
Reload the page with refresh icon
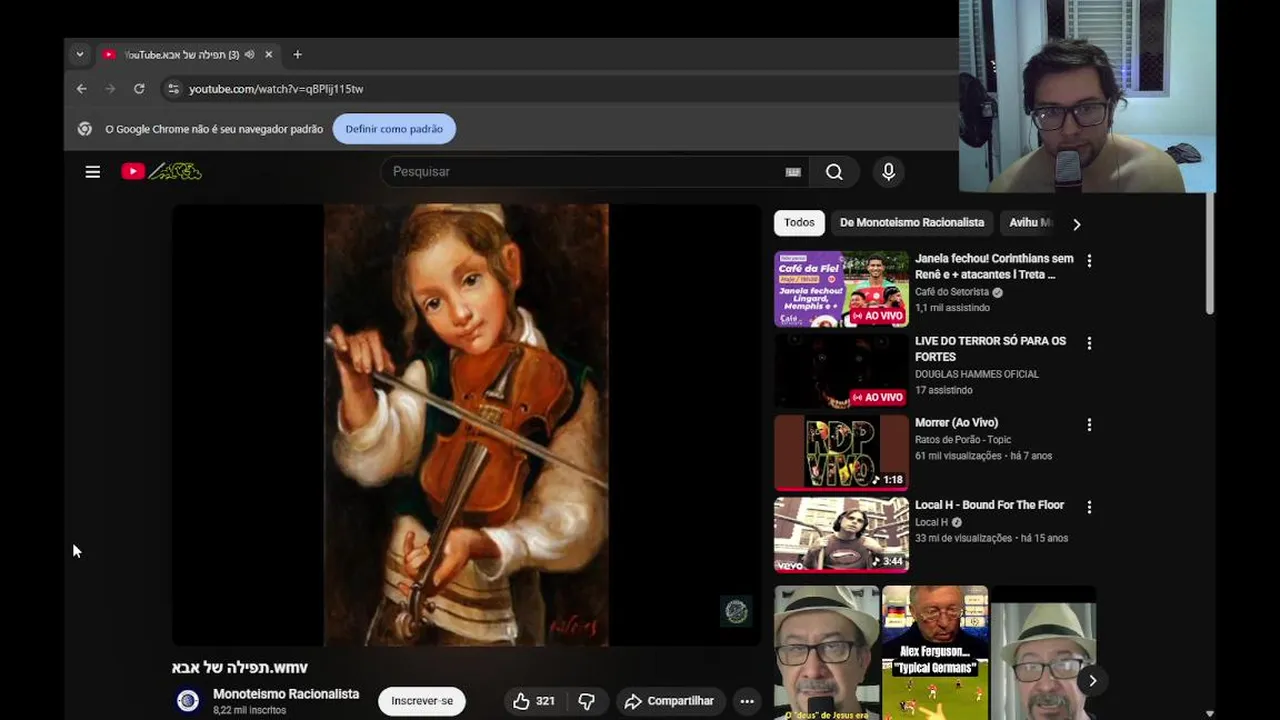[x=139, y=89]
